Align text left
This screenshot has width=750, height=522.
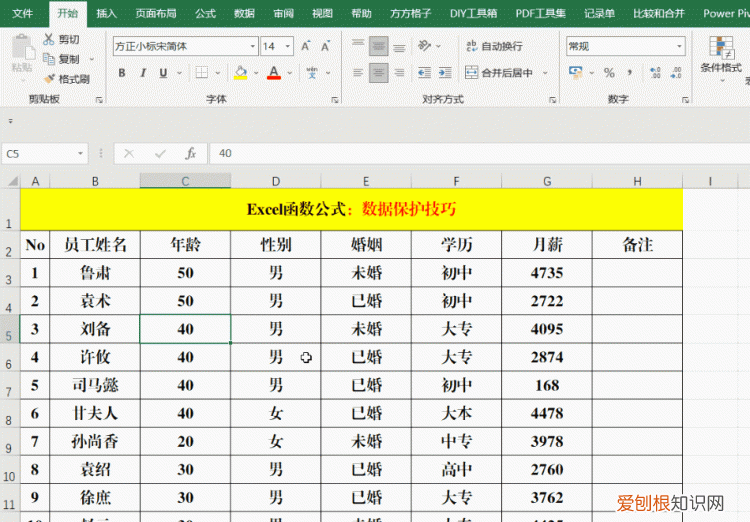pyautogui.click(x=358, y=73)
